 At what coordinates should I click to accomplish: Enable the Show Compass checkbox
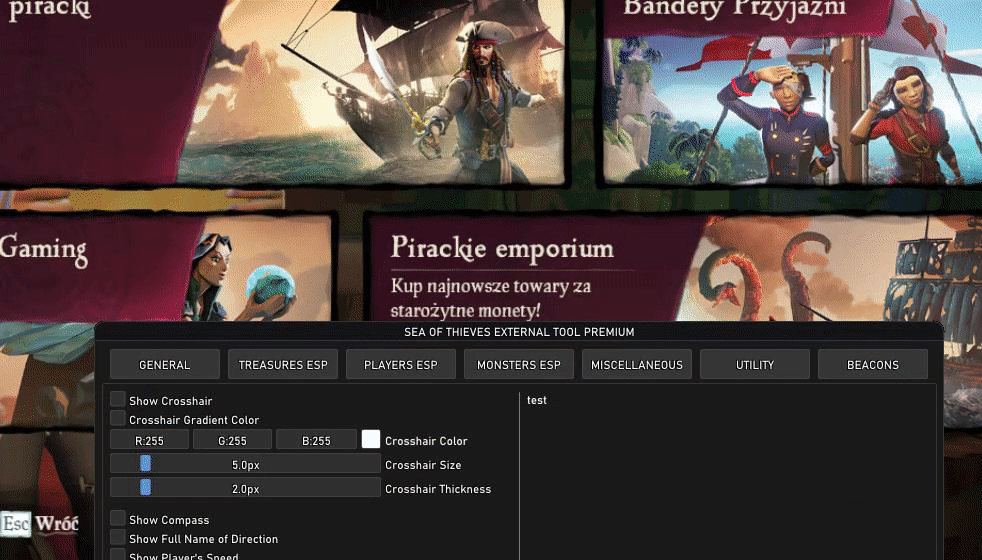118,519
